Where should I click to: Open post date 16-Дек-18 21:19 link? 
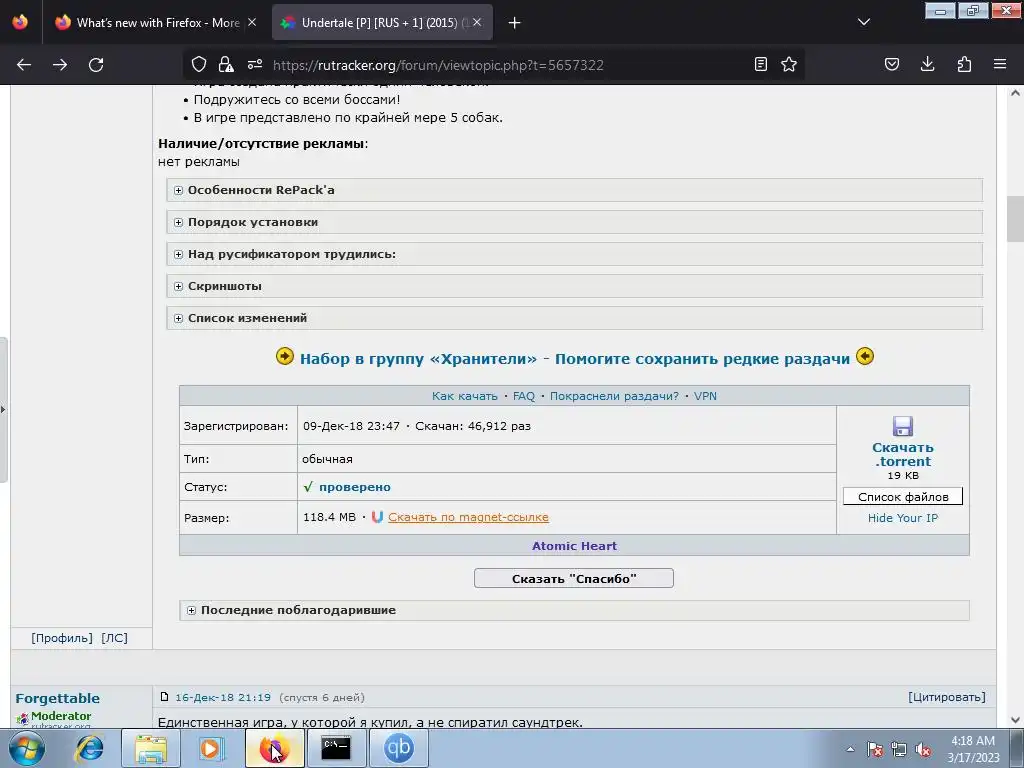(223, 697)
